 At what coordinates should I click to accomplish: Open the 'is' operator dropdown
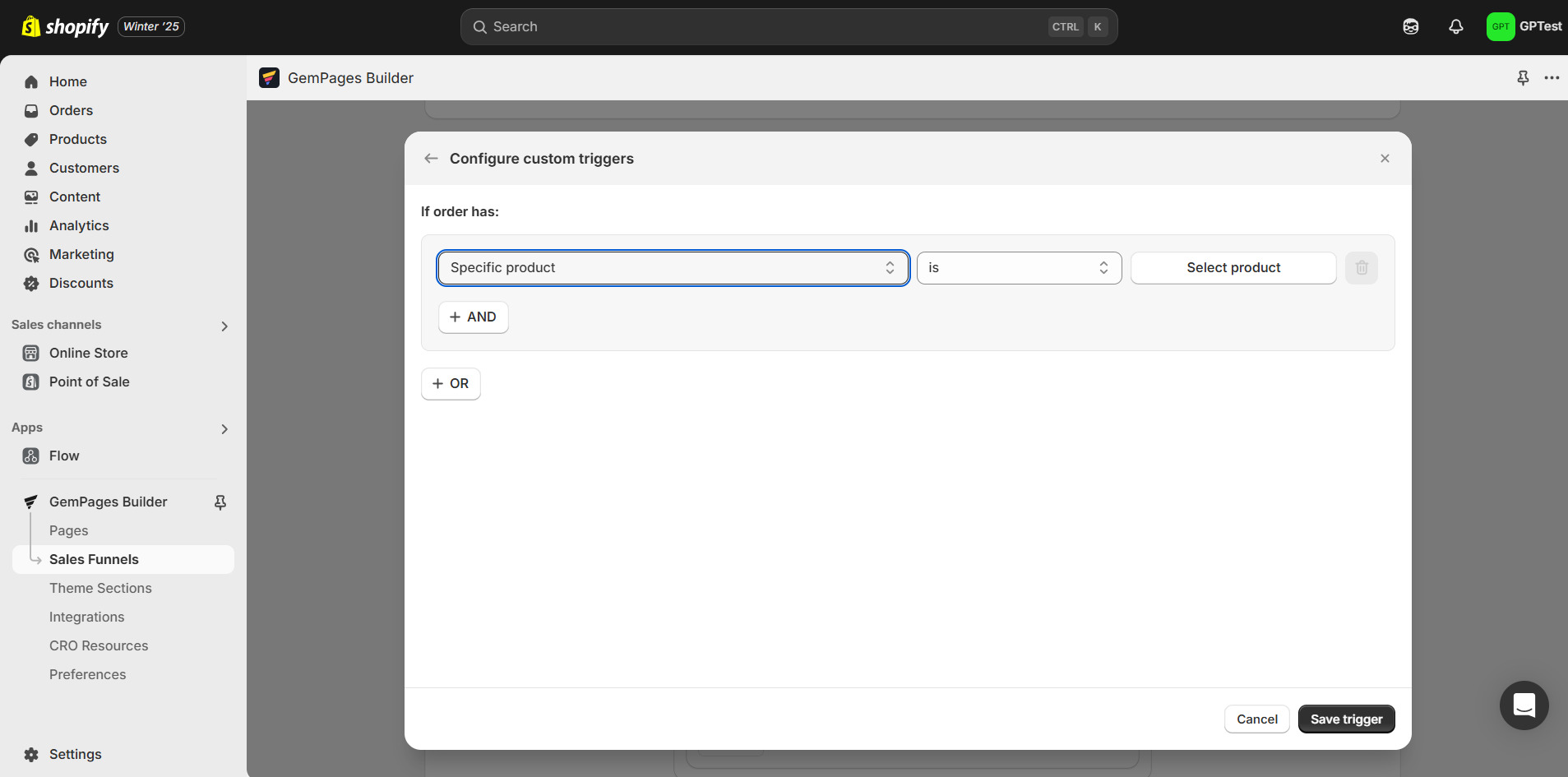(1018, 268)
